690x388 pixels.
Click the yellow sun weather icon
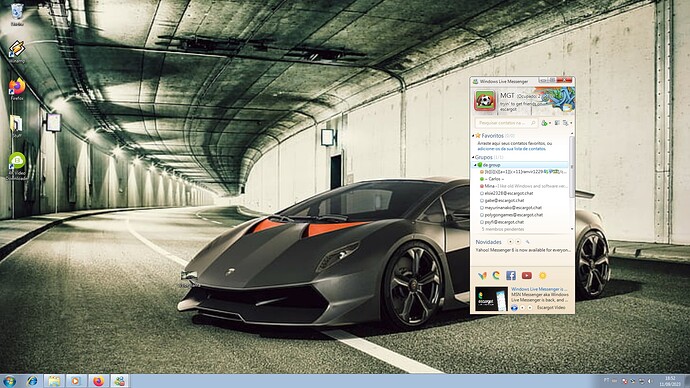point(543,275)
